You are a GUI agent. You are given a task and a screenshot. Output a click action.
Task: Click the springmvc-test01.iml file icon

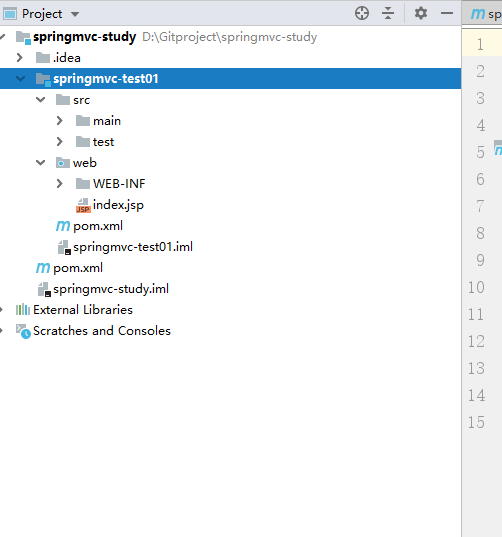coord(64,247)
